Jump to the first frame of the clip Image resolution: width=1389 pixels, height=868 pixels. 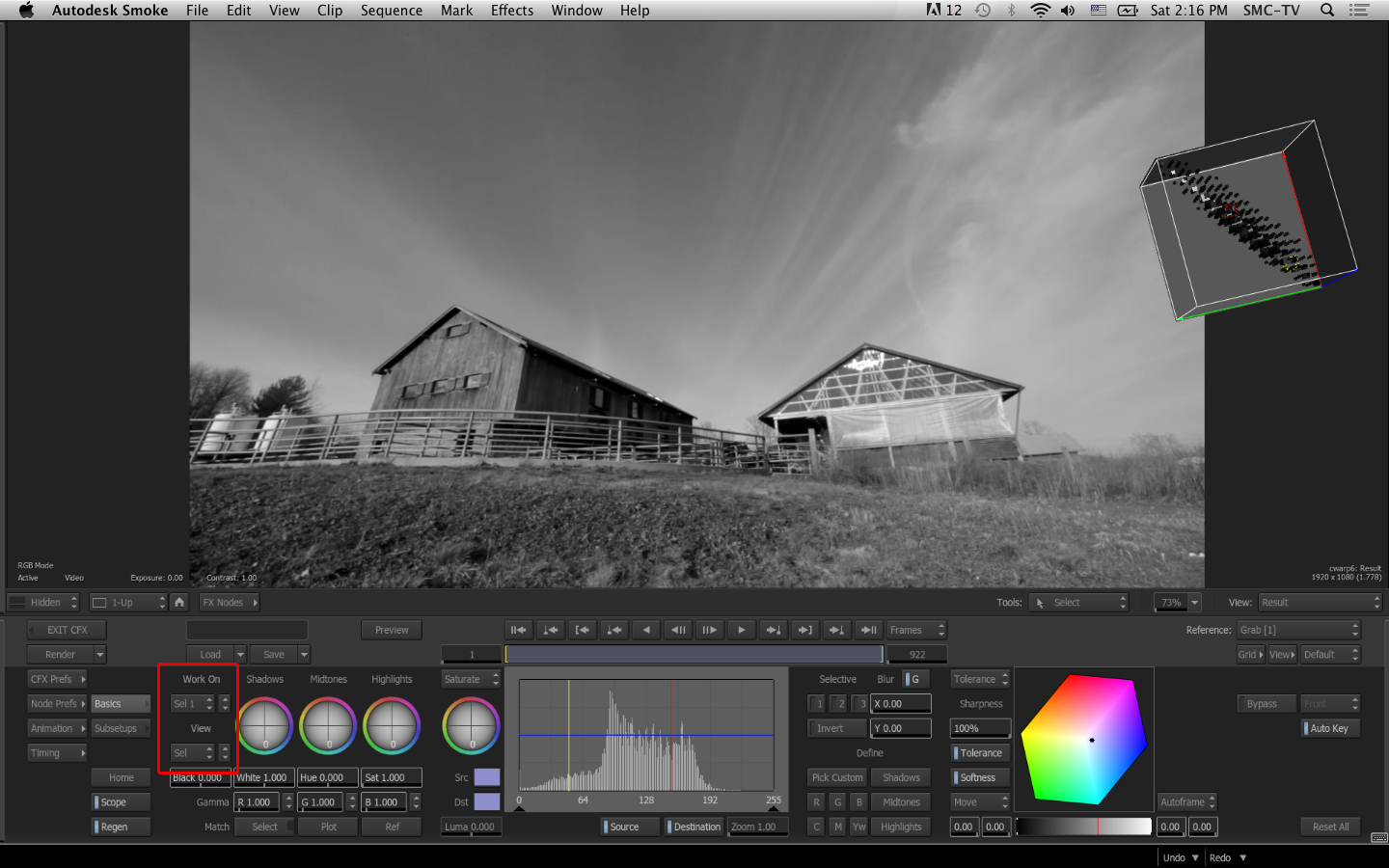click(519, 630)
